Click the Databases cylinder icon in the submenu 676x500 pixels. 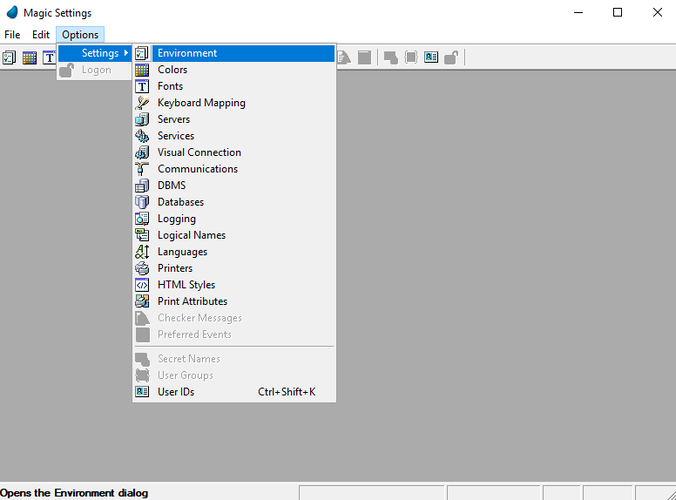(x=142, y=202)
